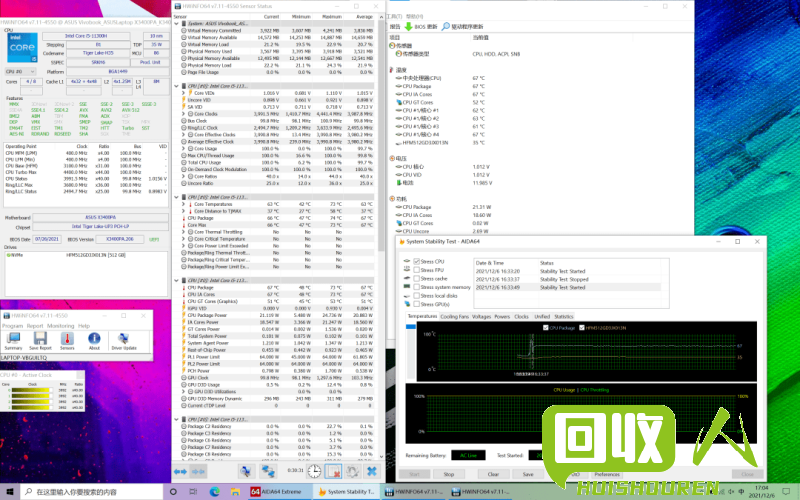Select the HFM512GD3JX013N [512 GB] drive row

pyautogui.click(x=86, y=255)
